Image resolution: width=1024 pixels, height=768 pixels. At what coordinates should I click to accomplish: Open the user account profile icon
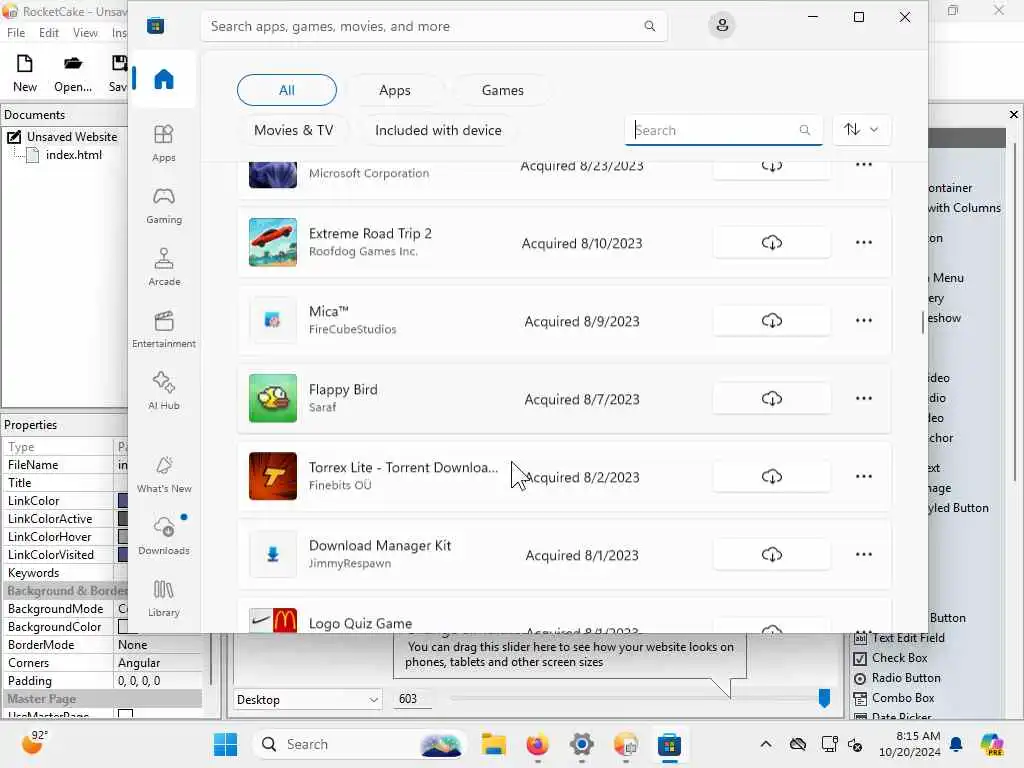(722, 25)
